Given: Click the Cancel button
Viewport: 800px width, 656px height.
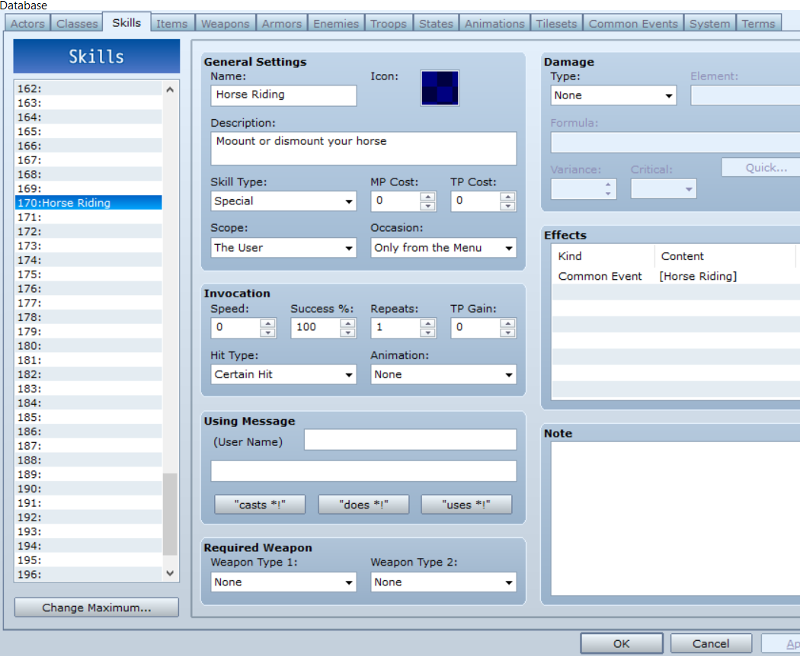Looking at the screenshot, I should (x=711, y=644).
